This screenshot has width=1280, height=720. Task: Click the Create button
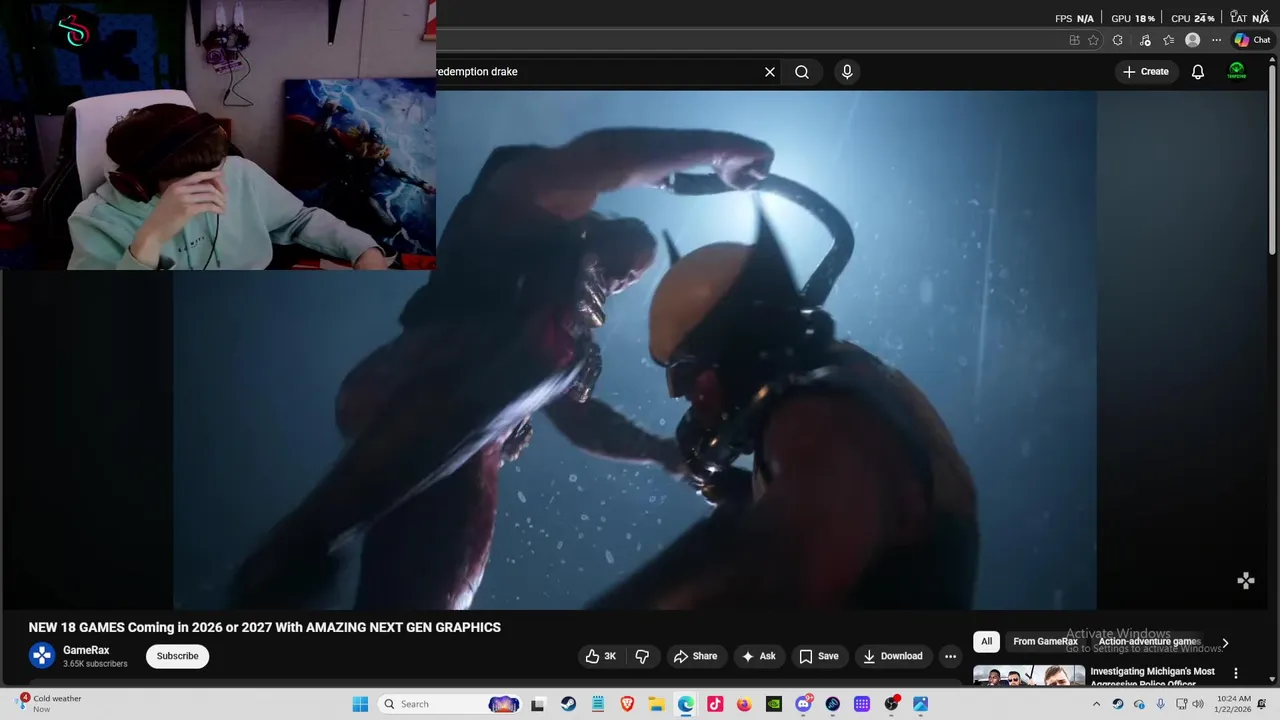[1146, 72]
